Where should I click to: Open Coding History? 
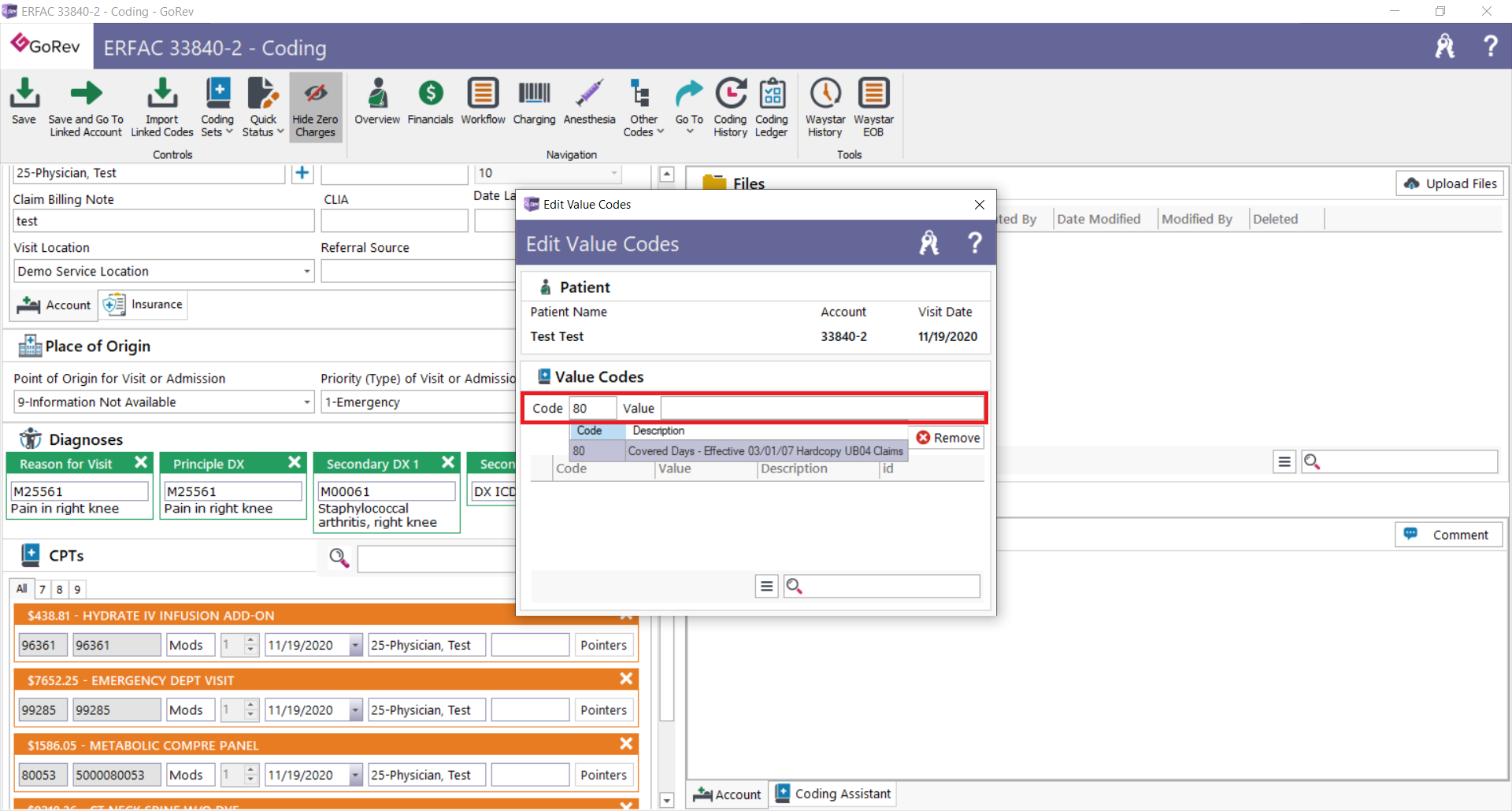coord(730,108)
